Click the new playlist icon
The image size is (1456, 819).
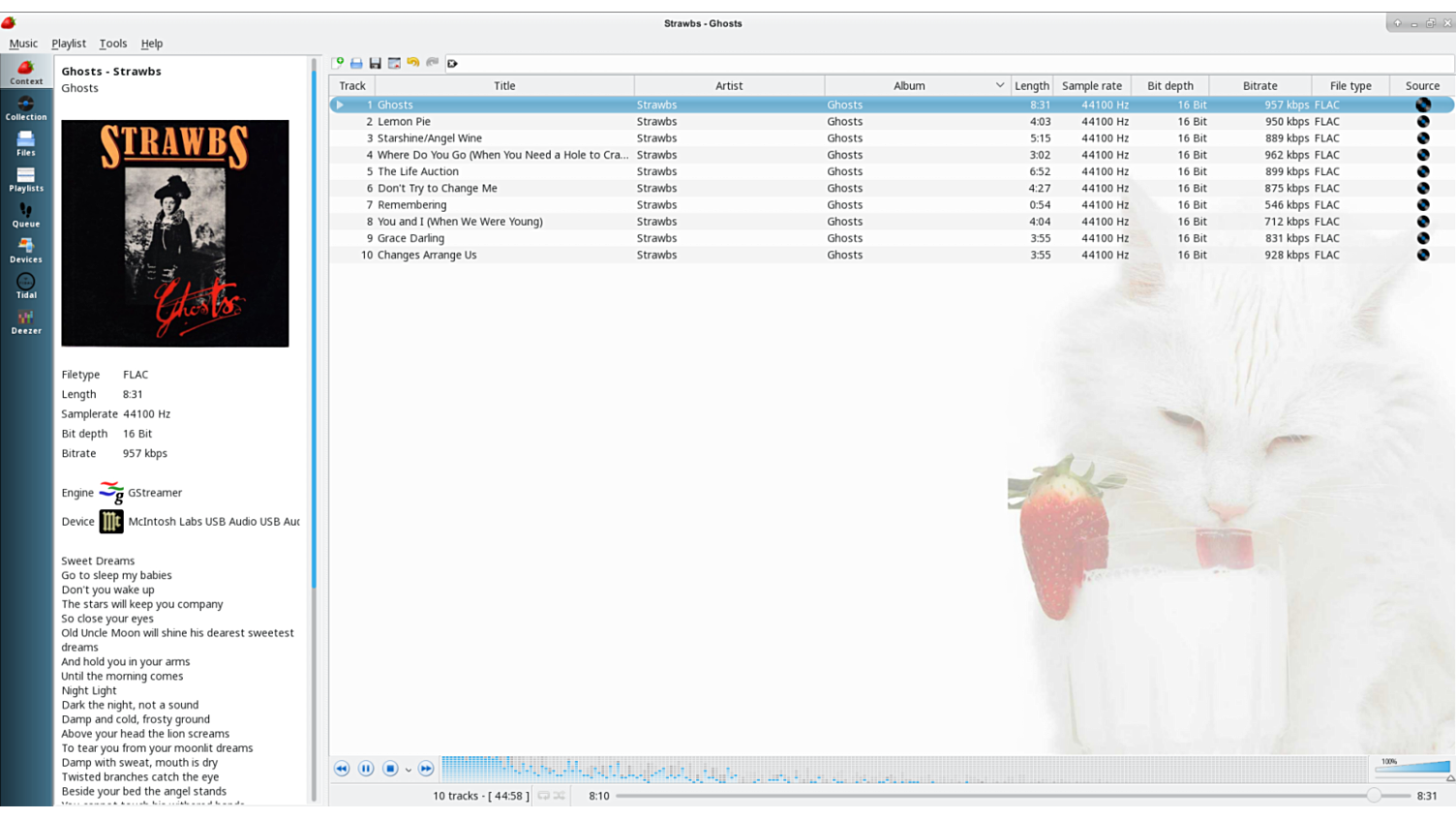338,63
